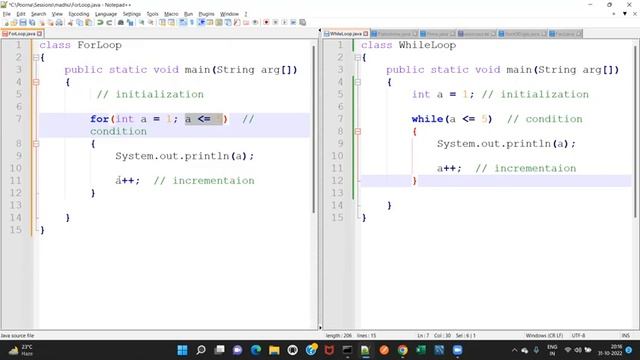Click the Undo toolbar icon
Screen dimensions: 640x360
pyautogui.click(x=100, y=22)
